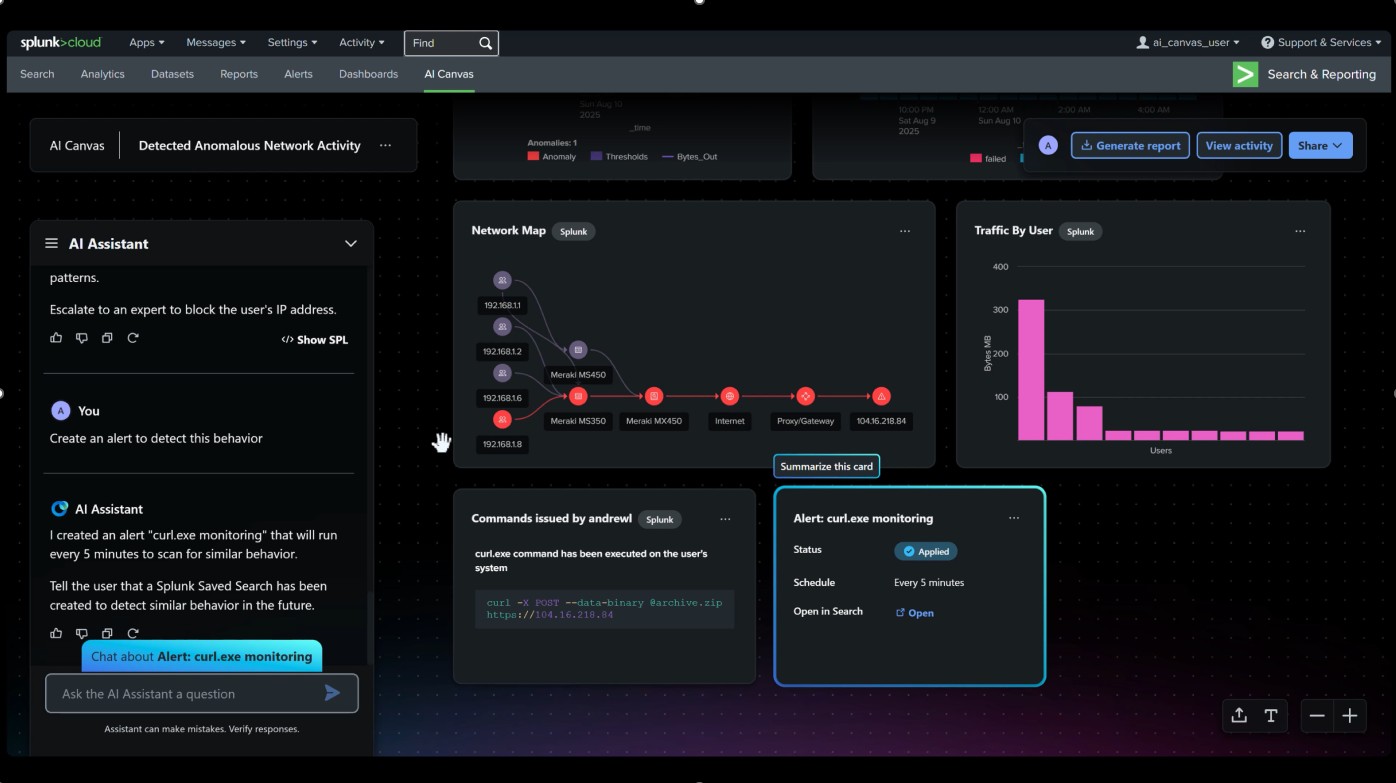
Task: Click the Find search magnifier icon
Action: coord(485,43)
